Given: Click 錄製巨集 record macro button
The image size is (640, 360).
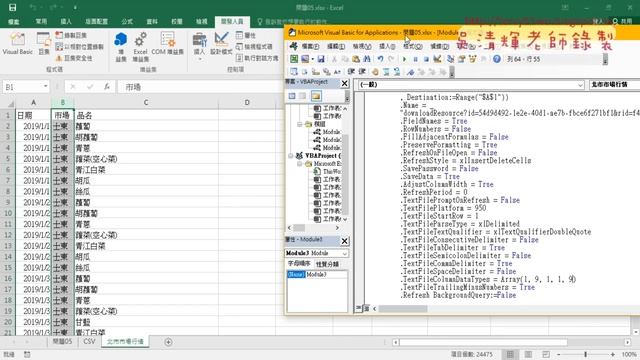Looking at the screenshot, I should click(71, 35).
